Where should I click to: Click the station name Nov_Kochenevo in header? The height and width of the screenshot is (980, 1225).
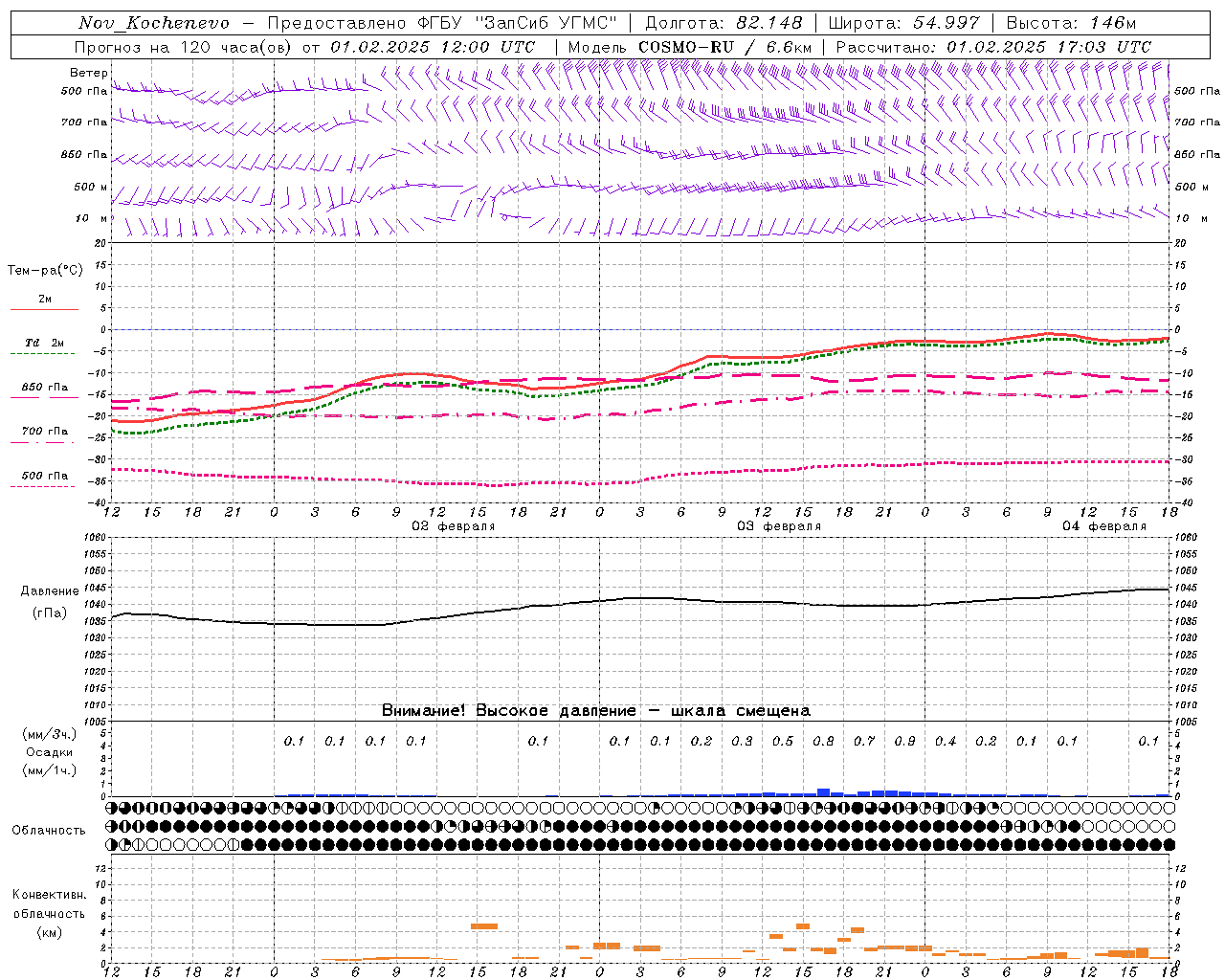point(154,23)
